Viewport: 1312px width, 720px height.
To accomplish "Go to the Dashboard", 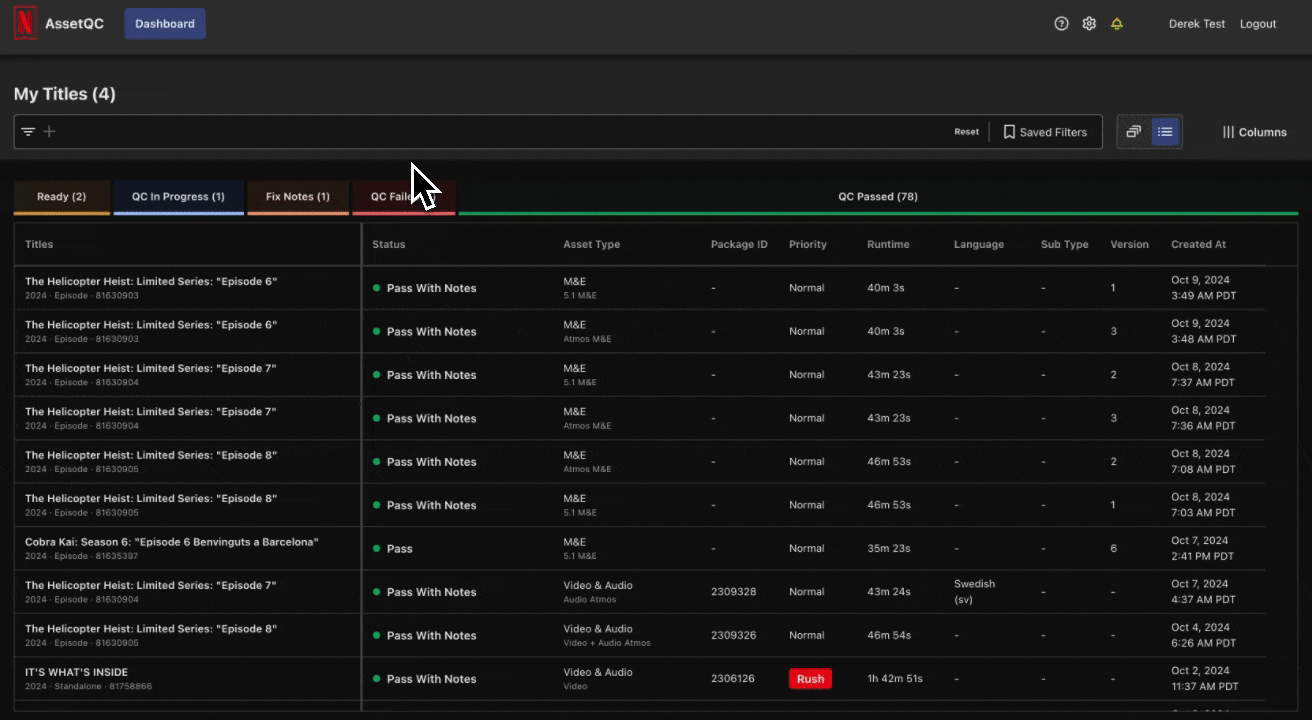I will [165, 24].
